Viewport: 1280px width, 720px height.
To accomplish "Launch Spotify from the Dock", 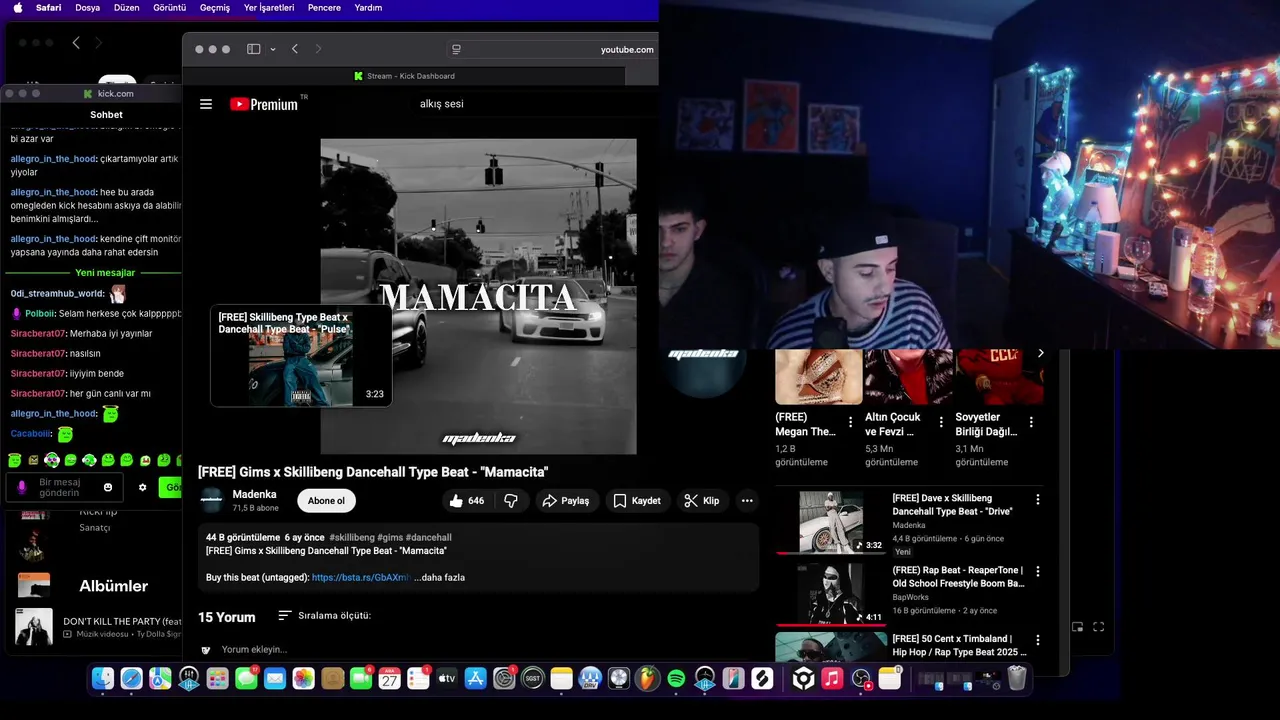I will tap(676, 679).
